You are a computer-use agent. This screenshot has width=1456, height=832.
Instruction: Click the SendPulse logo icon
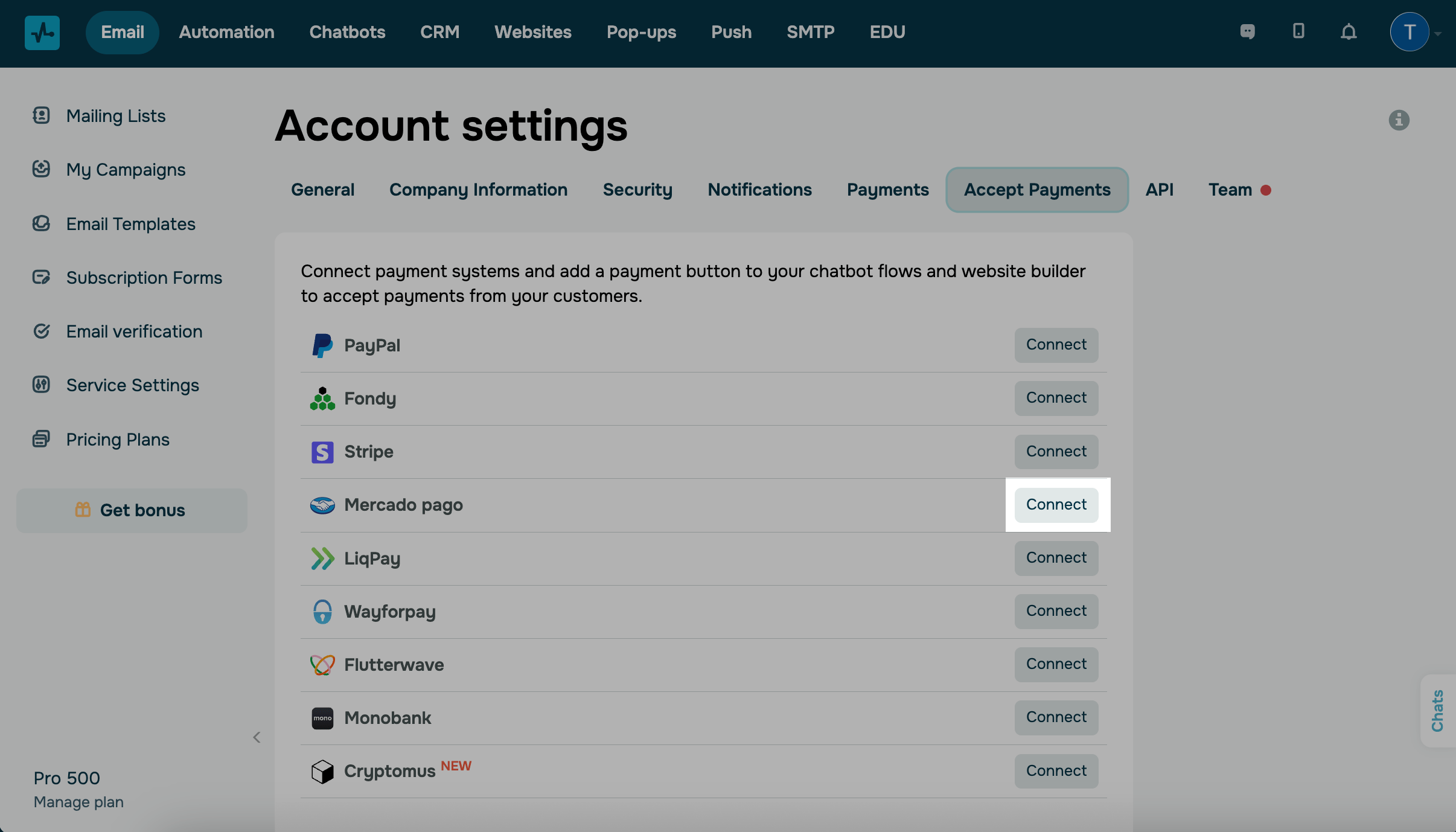tap(42, 33)
